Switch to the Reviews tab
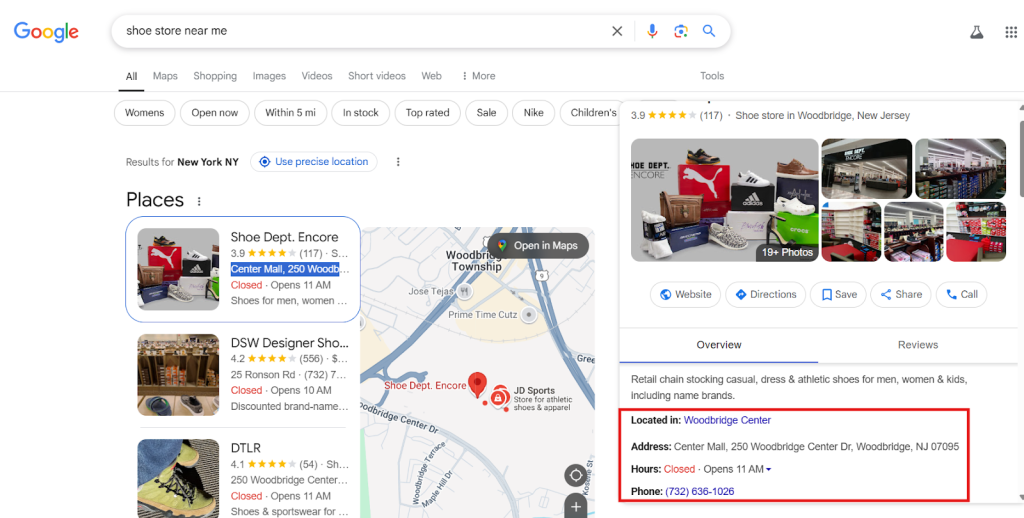 917,345
